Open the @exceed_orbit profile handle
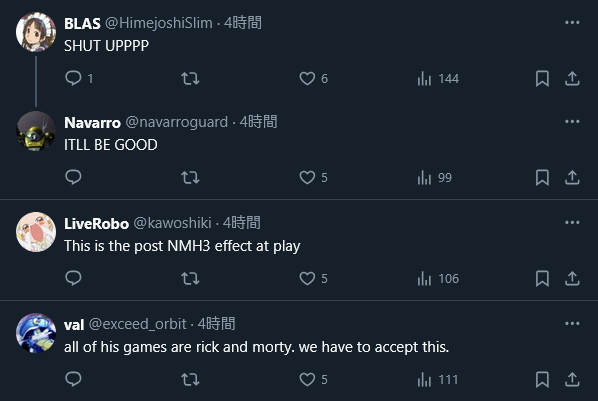The image size is (598, 401). [138, 324]
